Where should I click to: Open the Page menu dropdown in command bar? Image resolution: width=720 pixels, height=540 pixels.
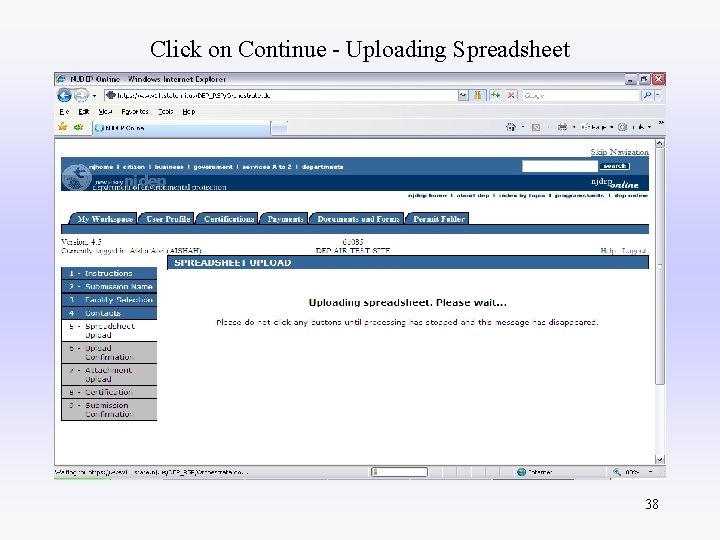(x=597, y=127)
